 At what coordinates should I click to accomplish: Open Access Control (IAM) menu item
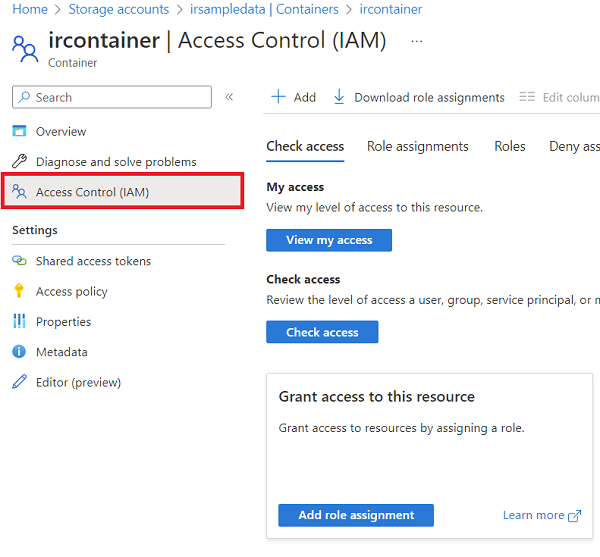[x=122, y=191]
